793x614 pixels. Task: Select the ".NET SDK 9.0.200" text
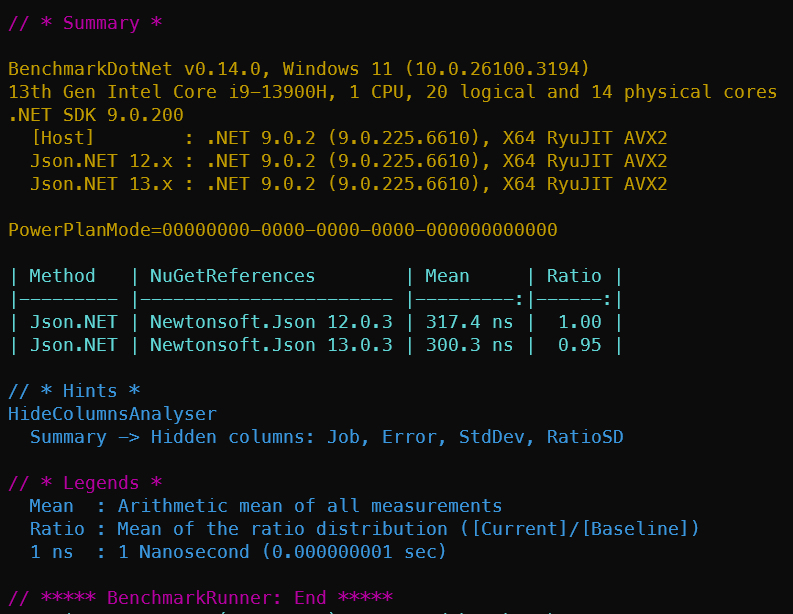point(96,115)
